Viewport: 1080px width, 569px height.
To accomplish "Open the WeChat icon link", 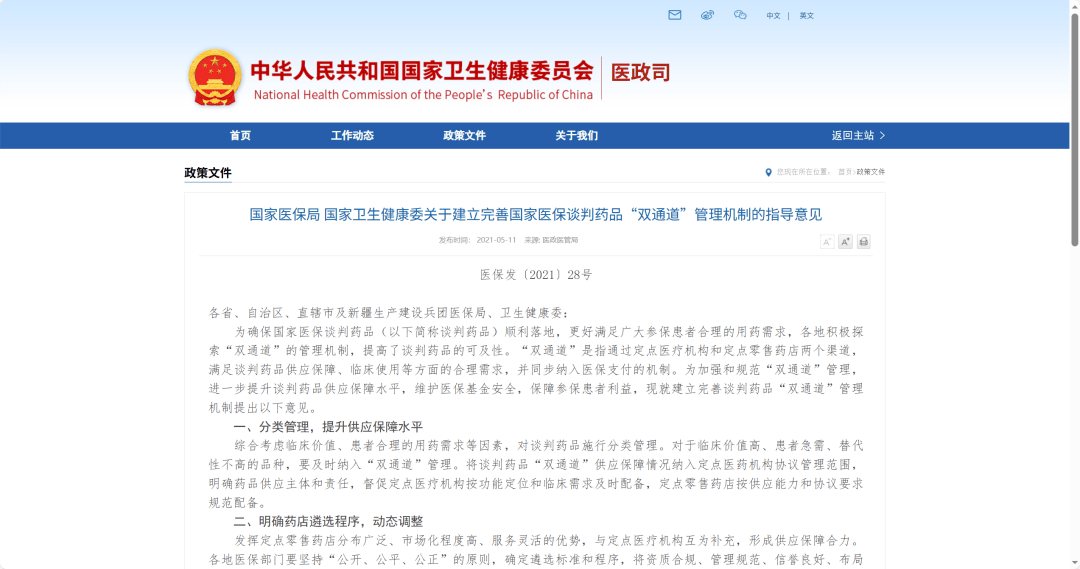I will point(740,15).
